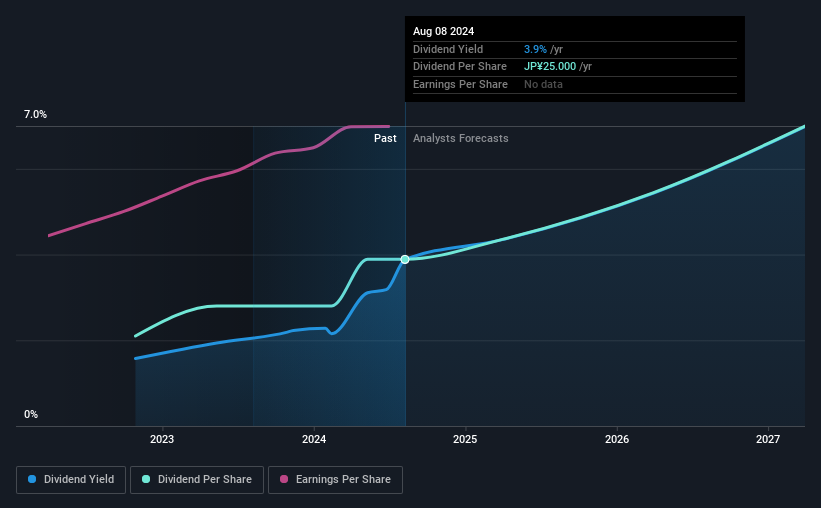Click the blue Dividend Yield legend dot

tap(32, 479)
